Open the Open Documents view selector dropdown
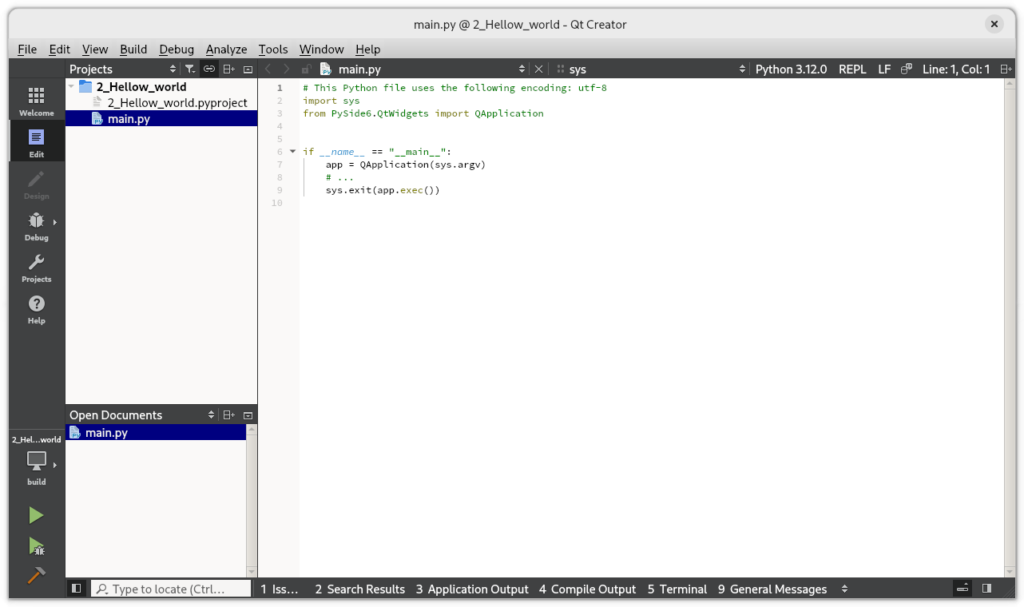Viewport: 1024px width, 607px height. [211, 415]
